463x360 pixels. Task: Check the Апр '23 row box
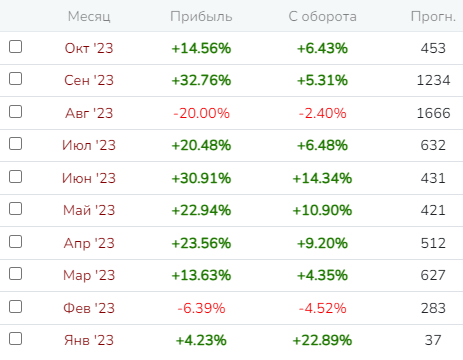coord(15,242)
